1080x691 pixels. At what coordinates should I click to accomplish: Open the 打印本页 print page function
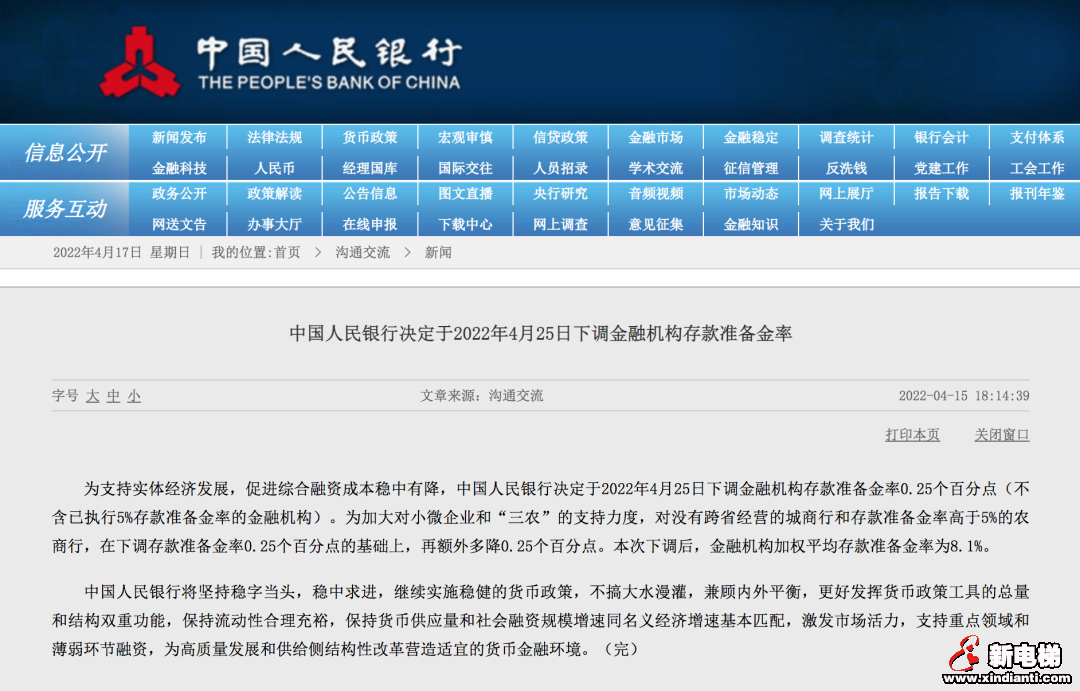[x=910, y=434]
